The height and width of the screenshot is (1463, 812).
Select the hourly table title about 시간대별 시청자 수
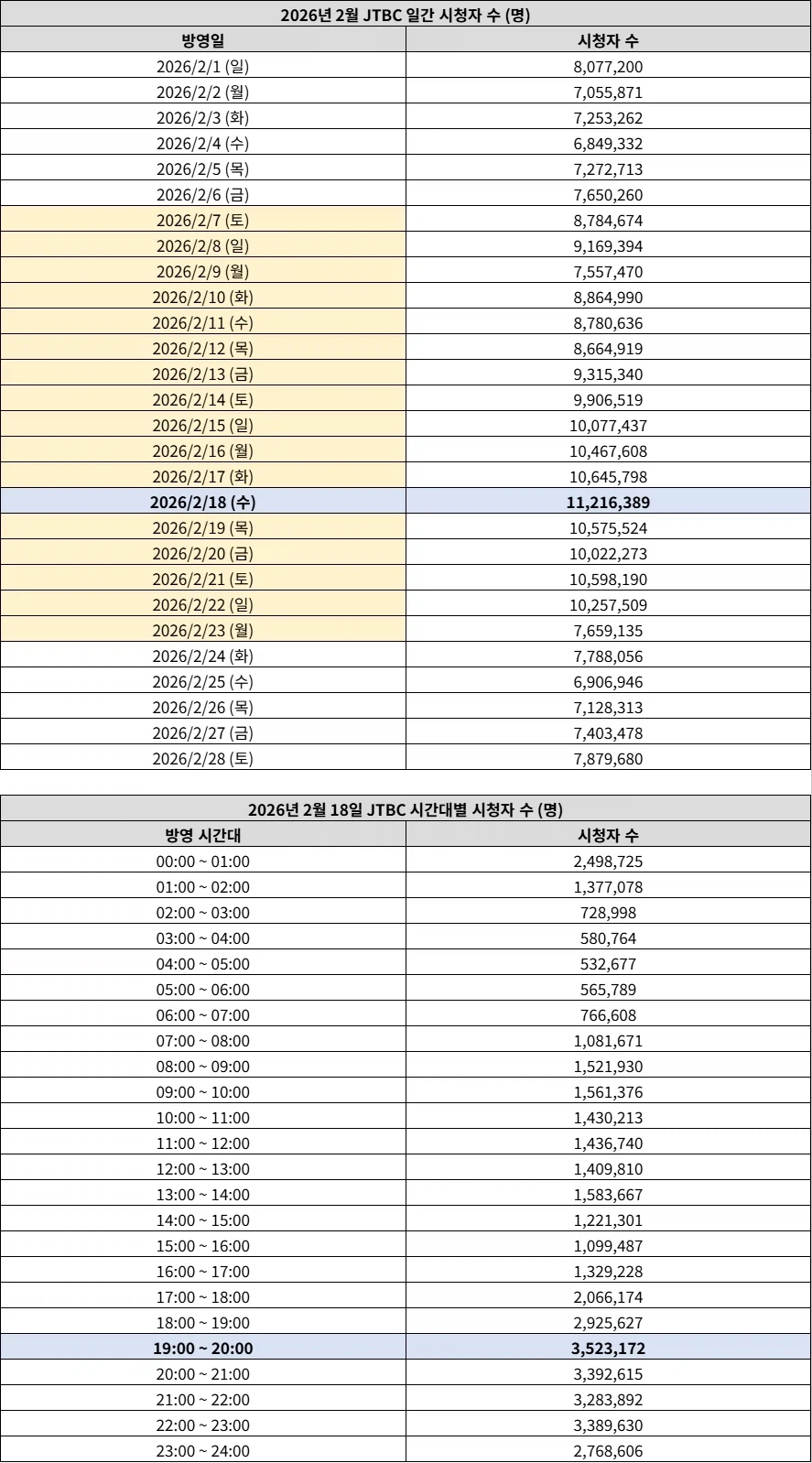click(406, 809)
